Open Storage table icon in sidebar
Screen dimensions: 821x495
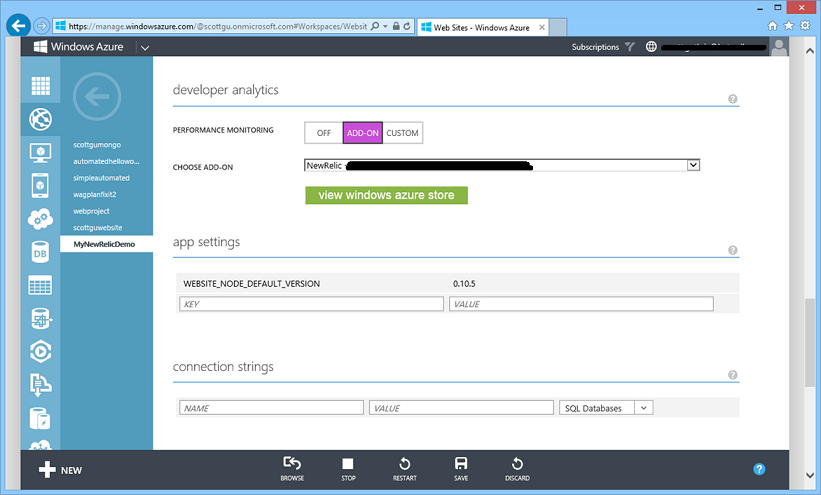40,285
